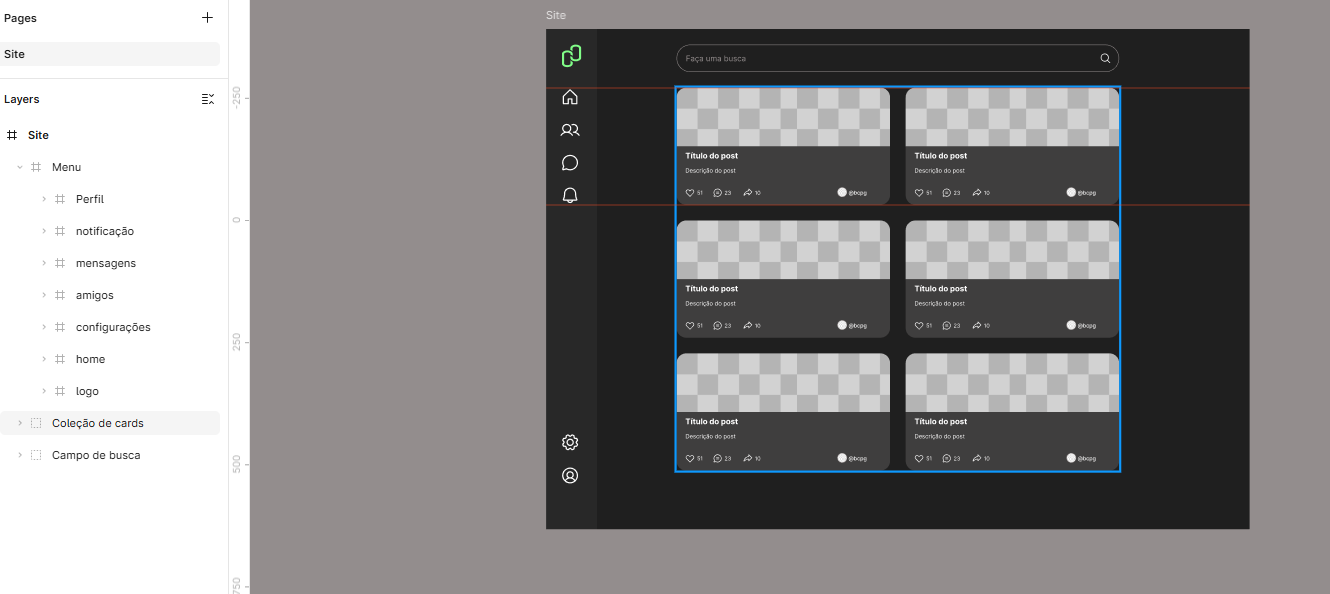
Task: Click the green logo icon in the design
Action: coord(571,56)
